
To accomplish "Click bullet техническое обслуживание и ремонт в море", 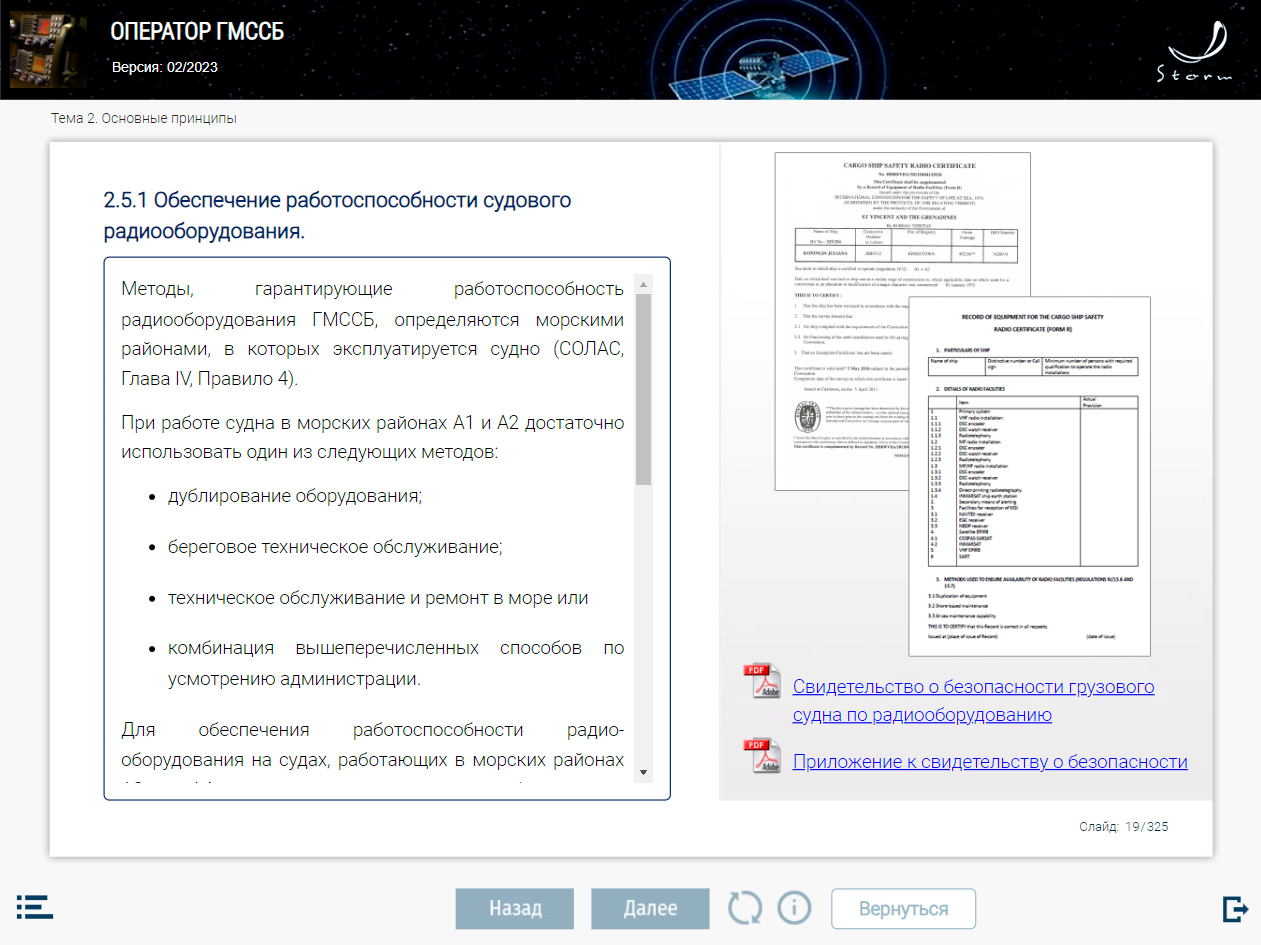I will (378, 598).
